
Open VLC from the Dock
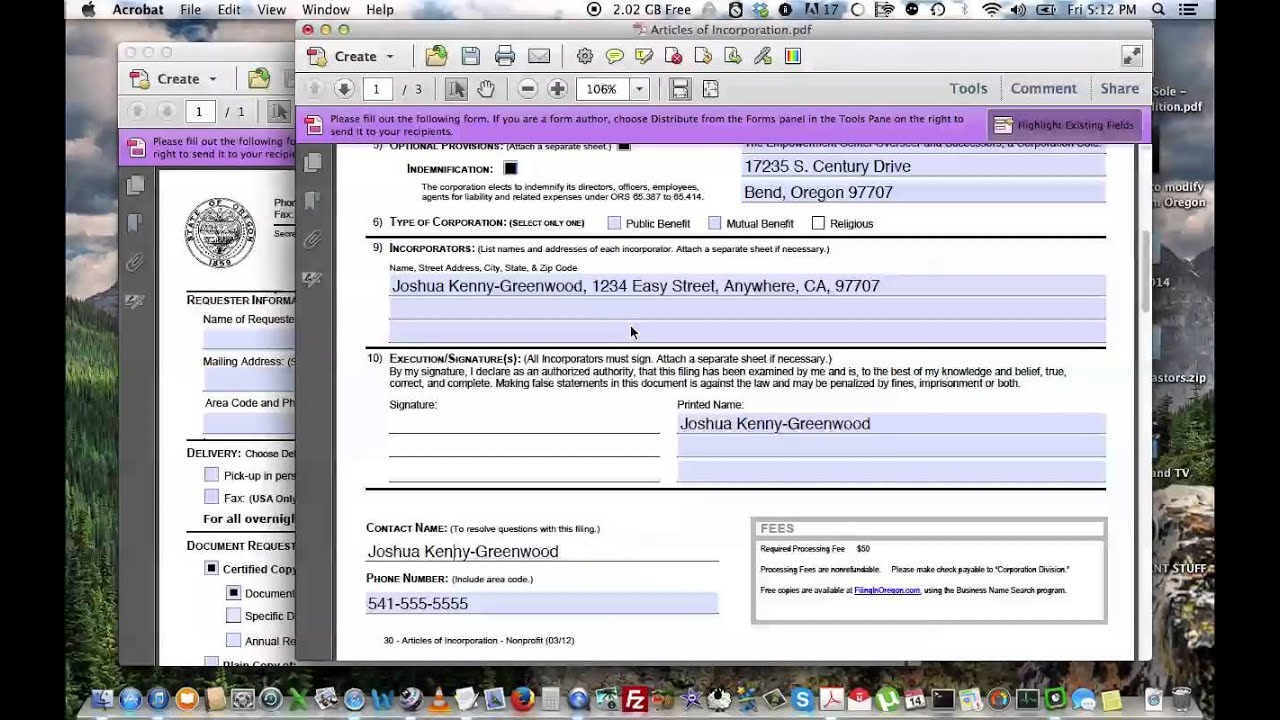tap(439, 699)
